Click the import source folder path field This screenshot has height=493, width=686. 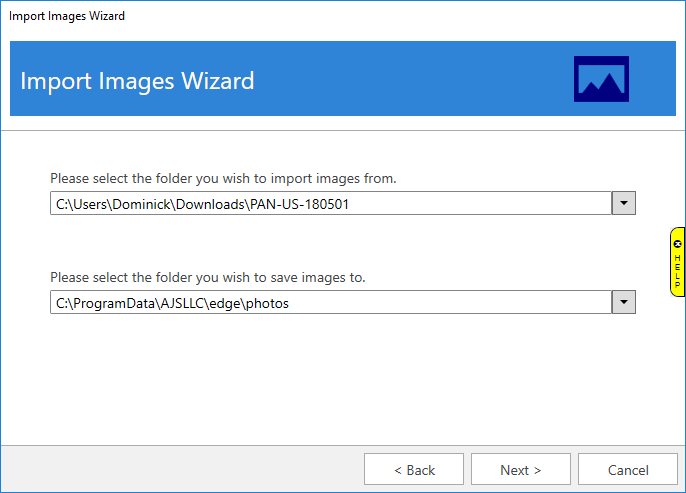330,203
